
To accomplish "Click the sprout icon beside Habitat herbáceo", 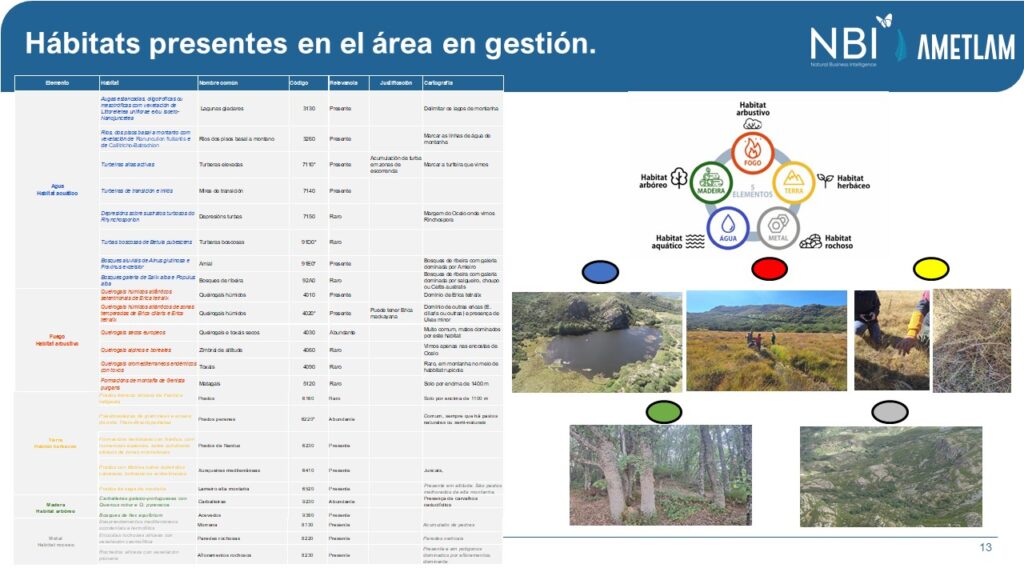I will 825,180.
